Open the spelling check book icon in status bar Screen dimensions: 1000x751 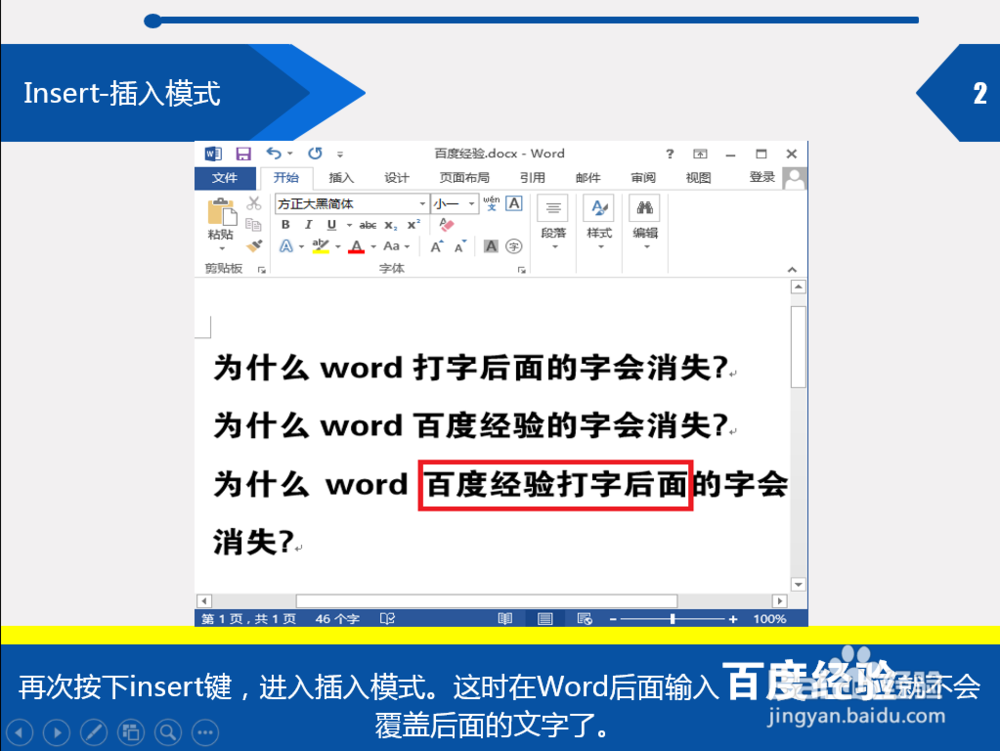[387, 618]
